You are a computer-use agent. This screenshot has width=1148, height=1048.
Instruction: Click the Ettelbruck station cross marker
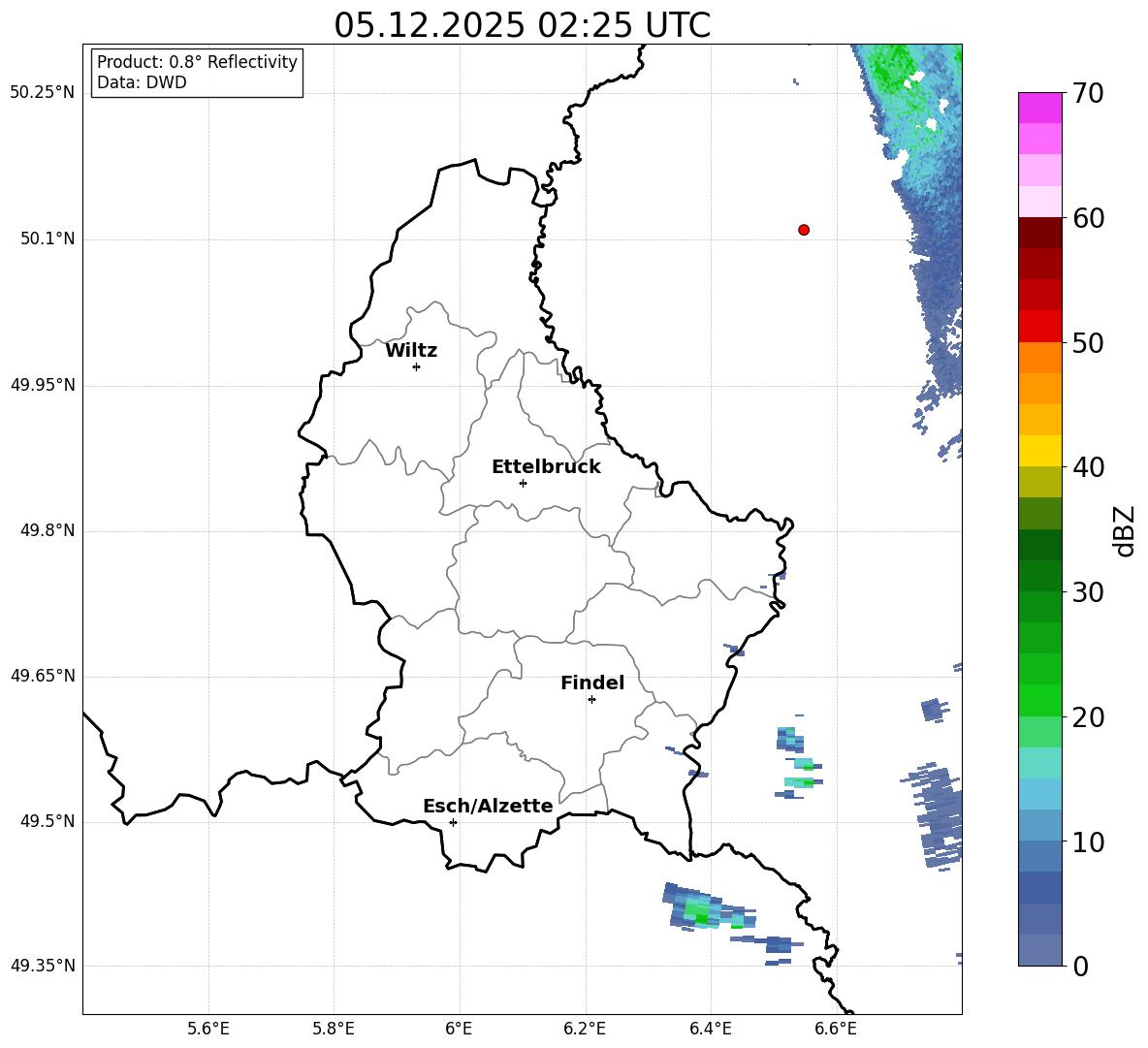click(x=523, y=483)
